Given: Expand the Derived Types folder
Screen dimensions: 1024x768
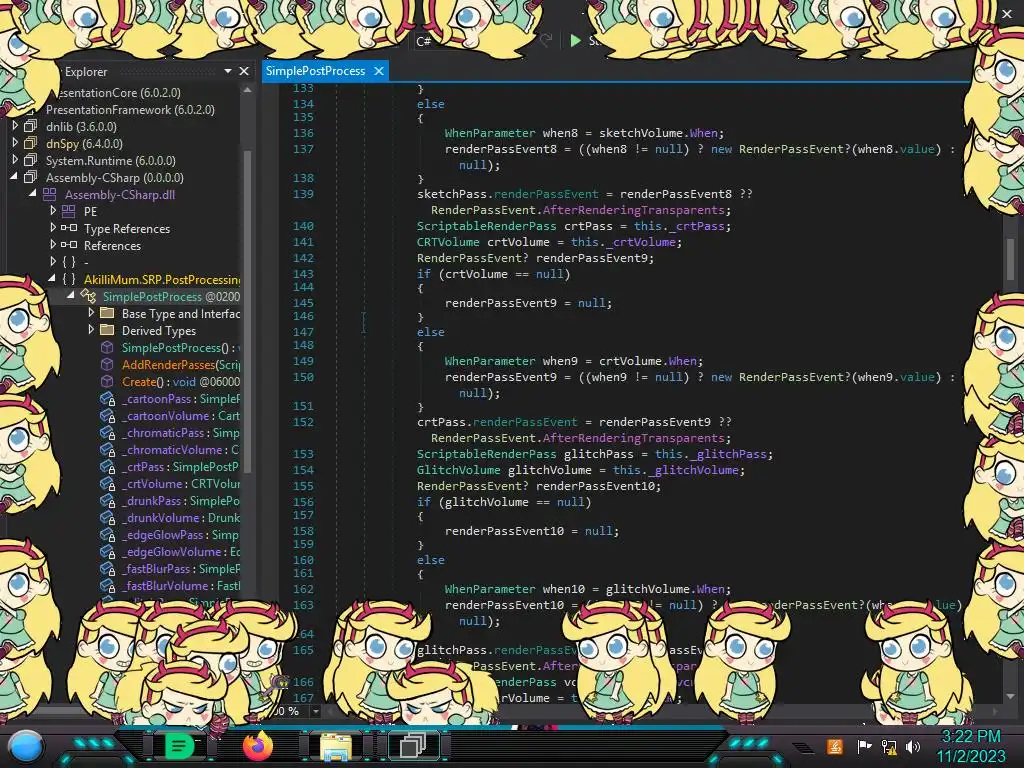Looking at the screenshot, I should [91, 330].
